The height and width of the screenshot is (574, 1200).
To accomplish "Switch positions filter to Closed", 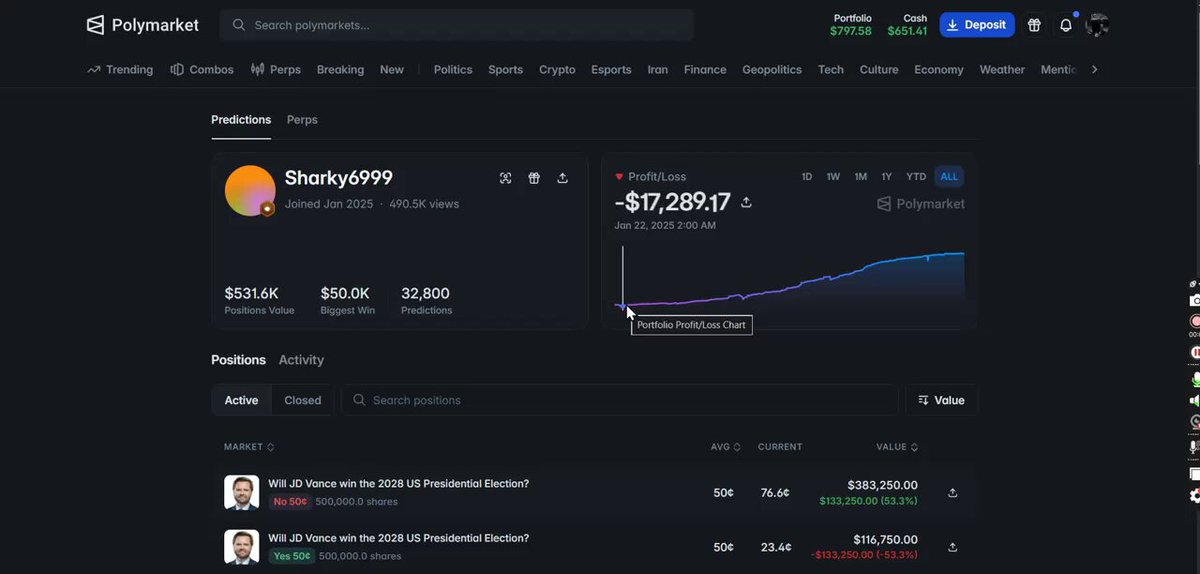I will [303, 400].
